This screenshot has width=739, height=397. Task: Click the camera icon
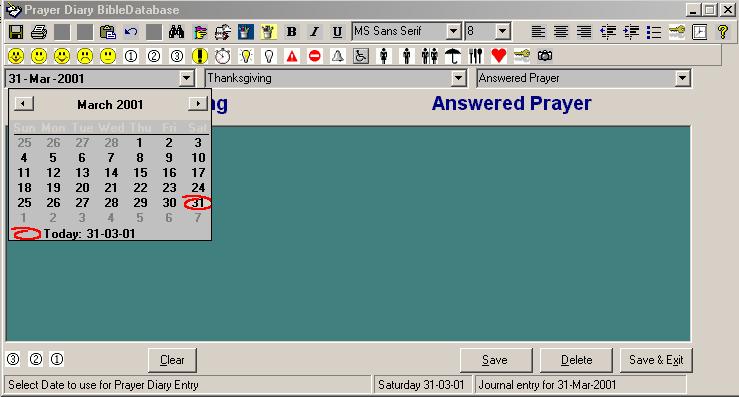click(545, 56)
